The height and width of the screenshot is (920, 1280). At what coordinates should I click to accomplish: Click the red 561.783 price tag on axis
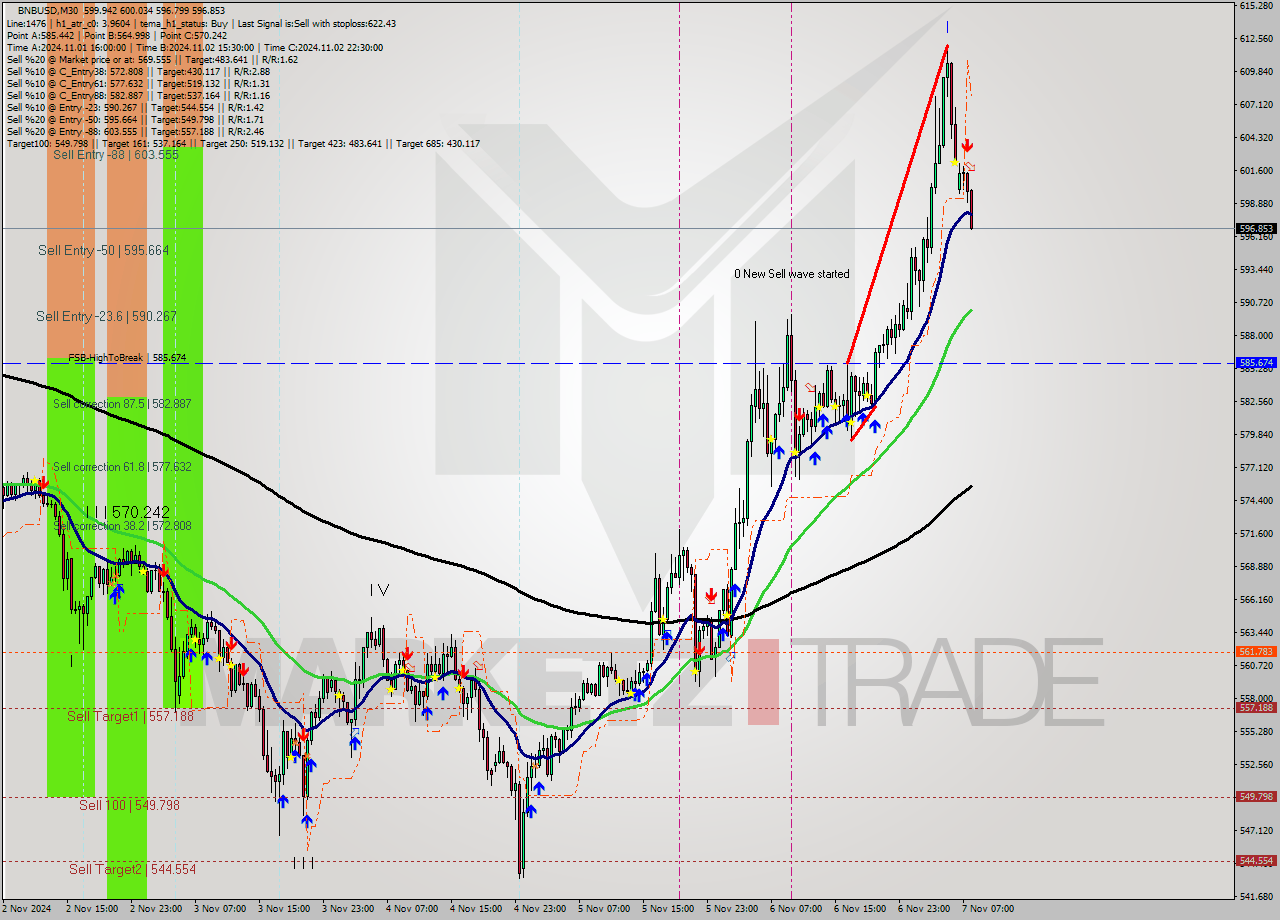(1256, 652)
